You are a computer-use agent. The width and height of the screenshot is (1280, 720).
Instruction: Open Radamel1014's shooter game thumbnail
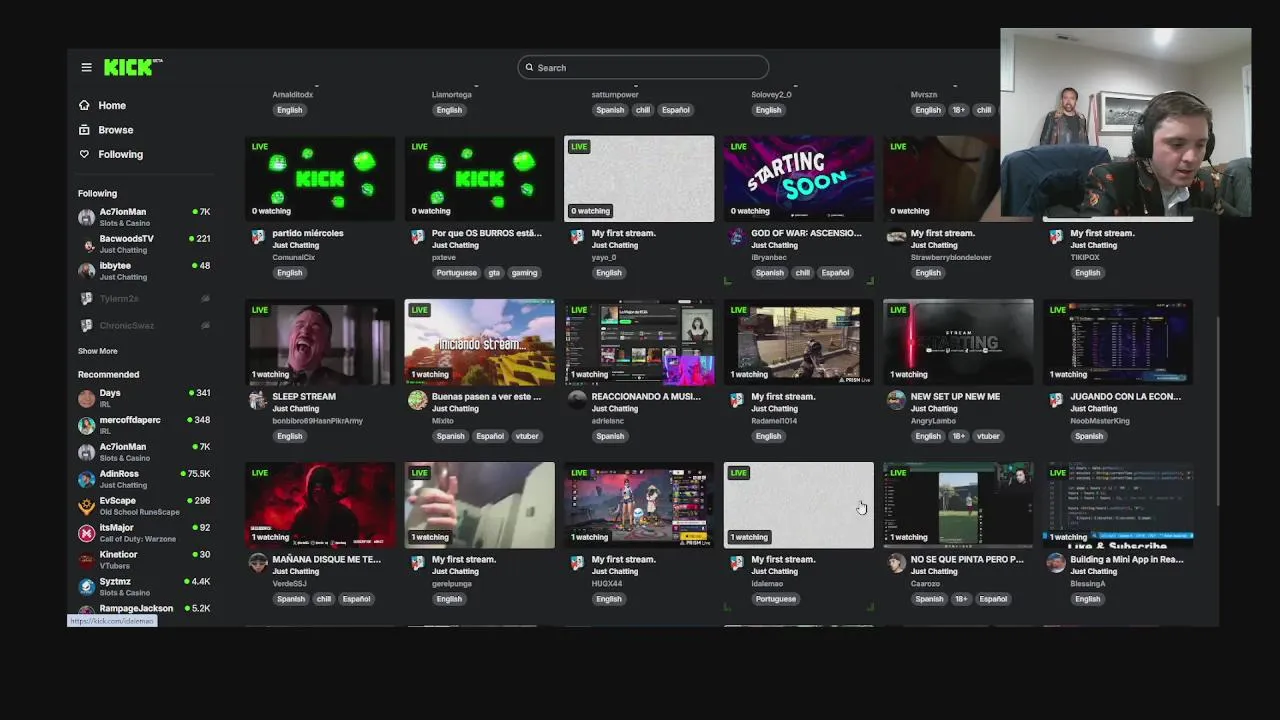click(799, 342)
